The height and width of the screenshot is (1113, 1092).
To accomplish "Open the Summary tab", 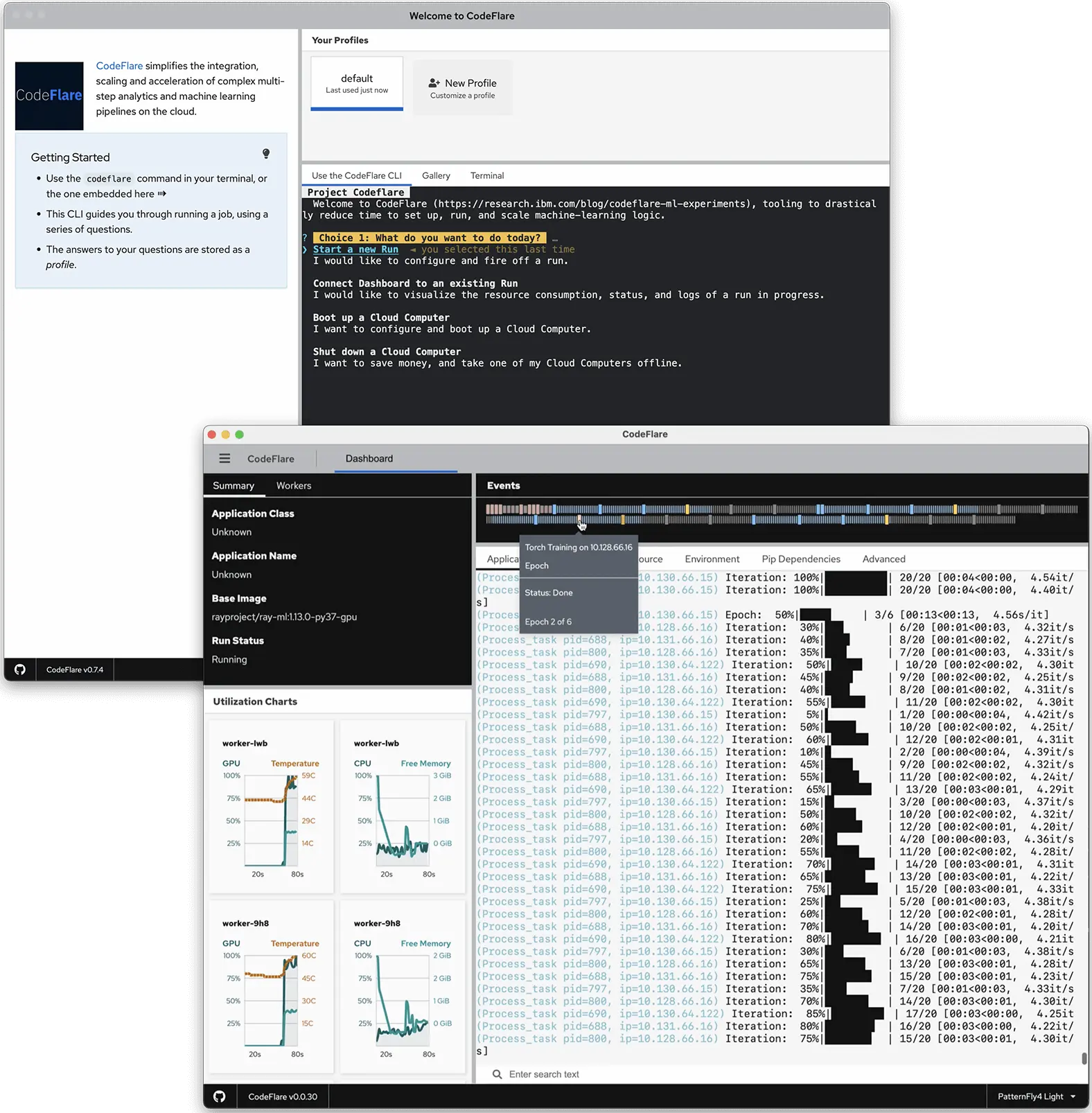I will click(x=234, y=486).
